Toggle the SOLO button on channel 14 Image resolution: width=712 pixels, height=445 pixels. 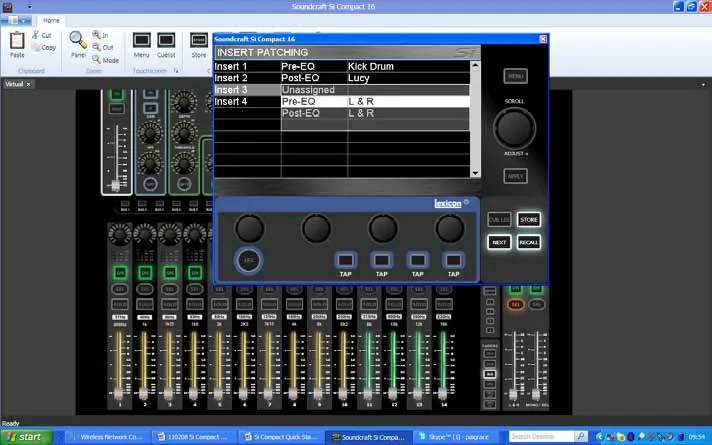[444, 304]
